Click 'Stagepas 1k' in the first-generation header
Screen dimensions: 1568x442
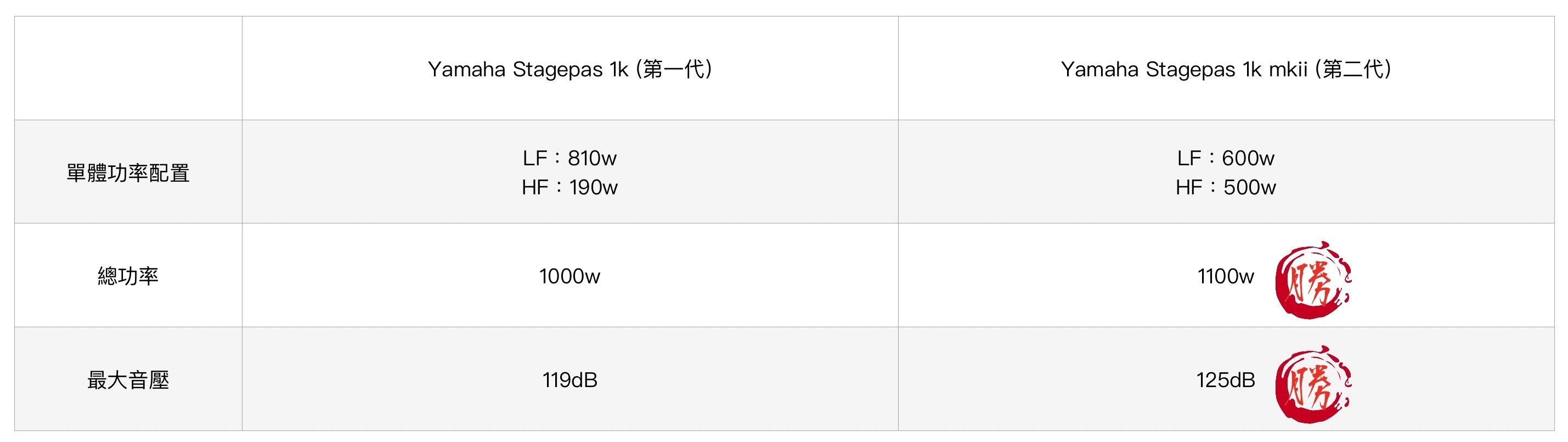(569, 69)
